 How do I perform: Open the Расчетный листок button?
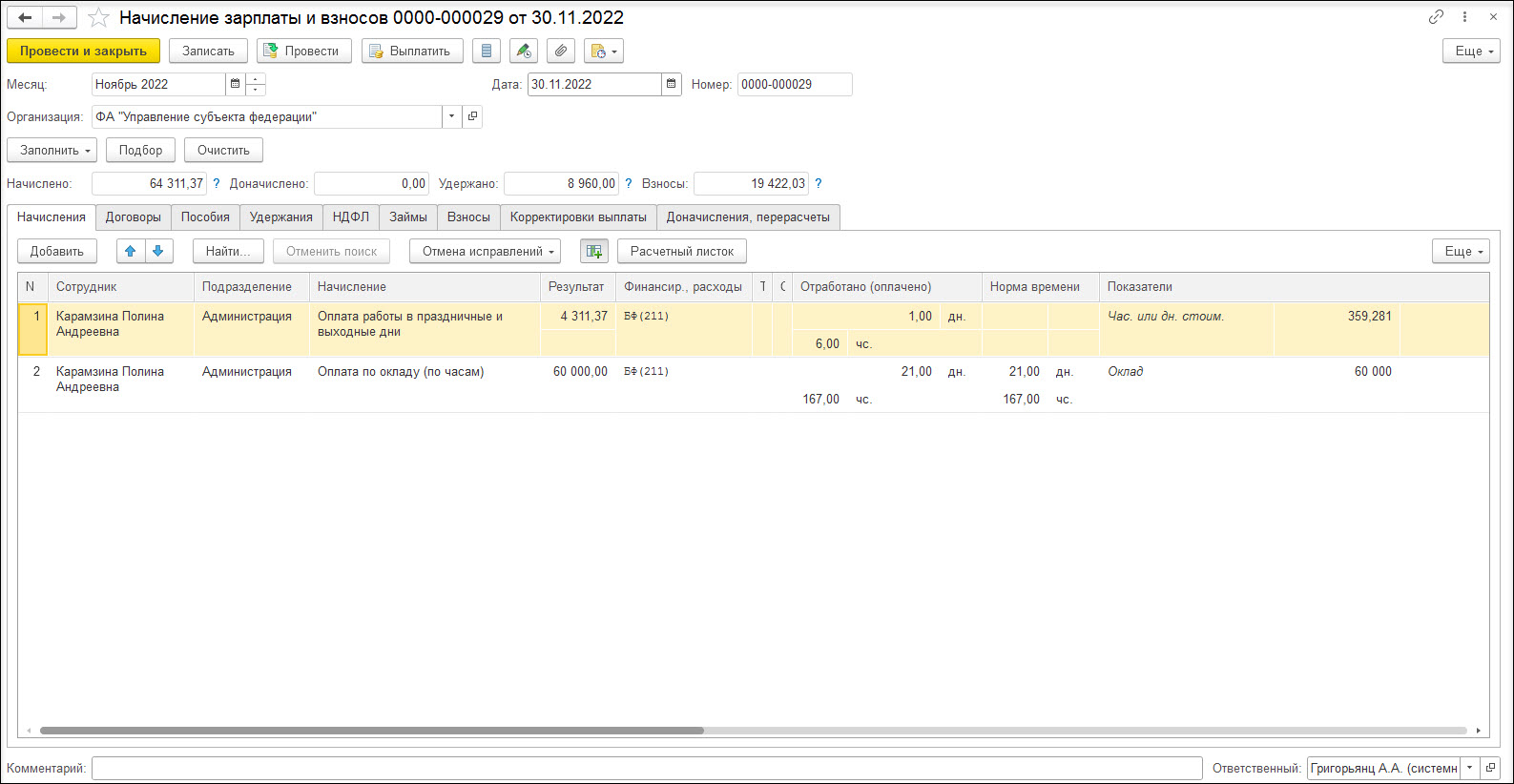point(682,251)
